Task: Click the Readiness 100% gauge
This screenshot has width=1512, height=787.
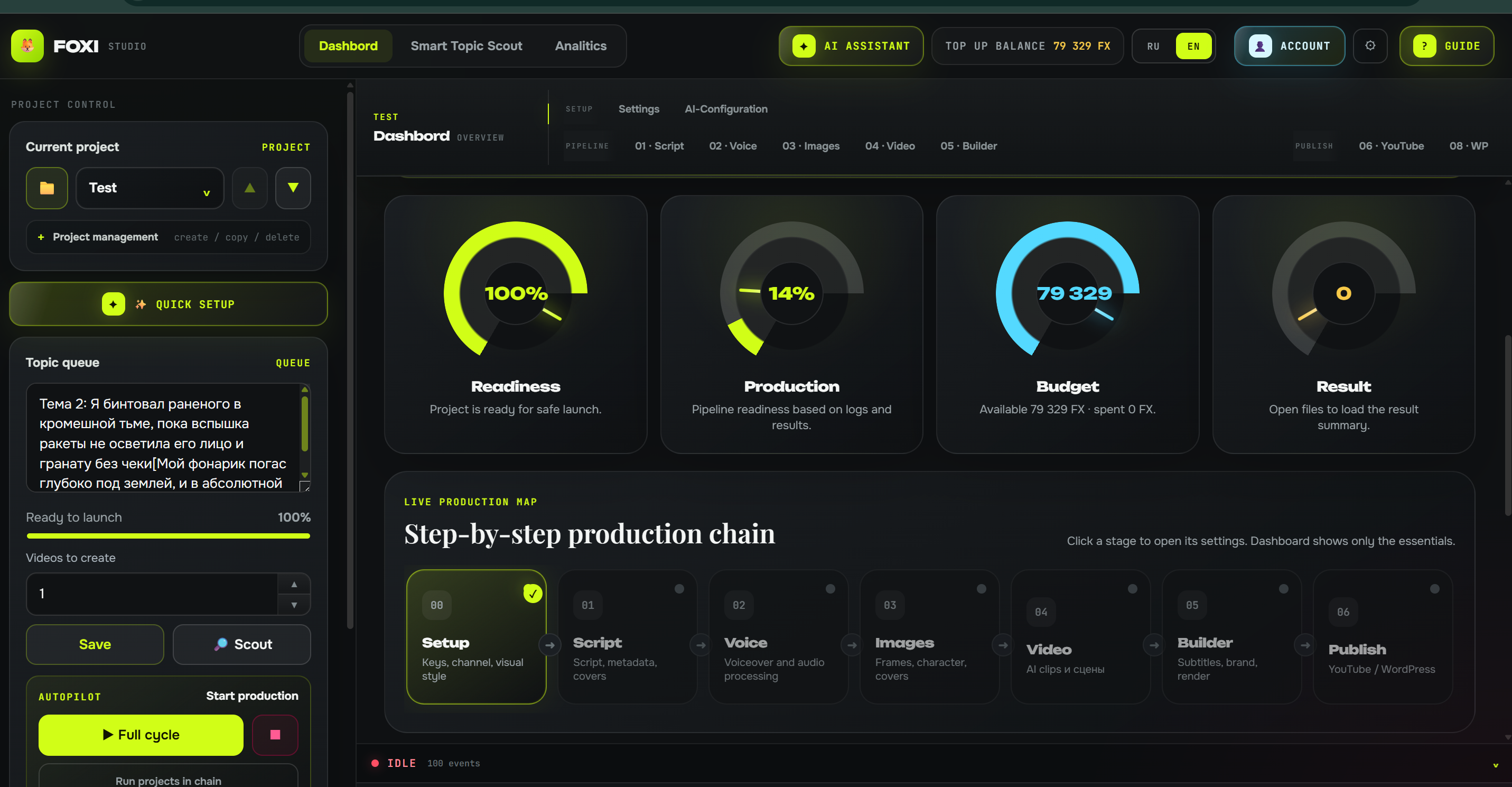Action: click(515, 292)
